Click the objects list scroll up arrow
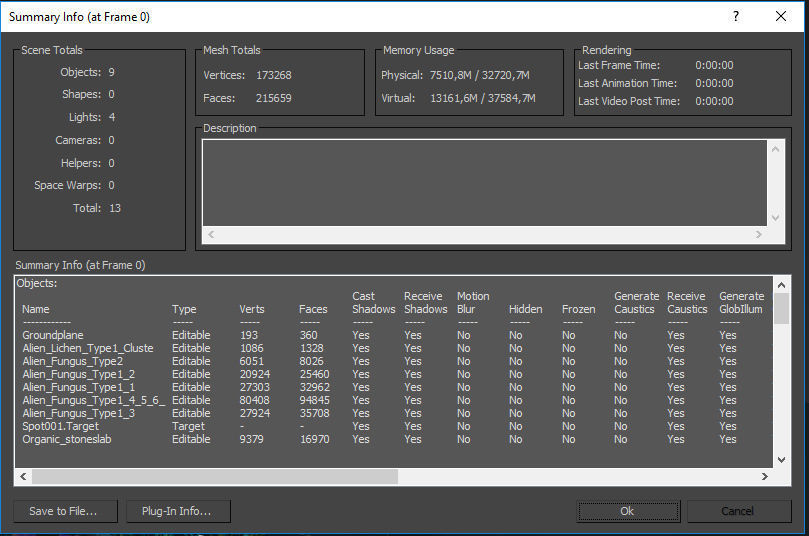This screenshot has height=536, width=809. [781, 285]
